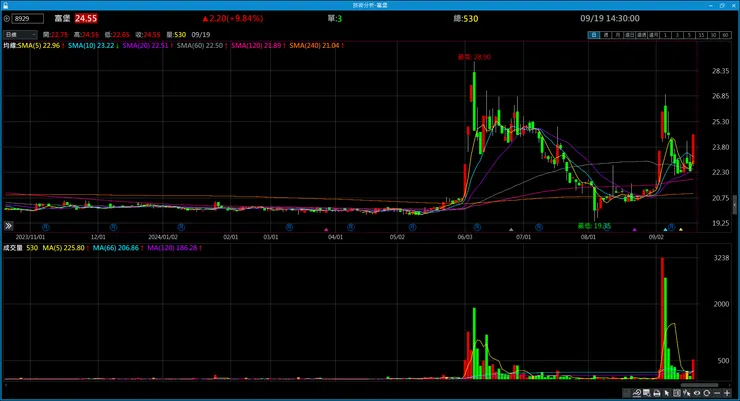740x401 pixels.
Task: Click the minus zoom-out icon
Action: coord(717,393)
